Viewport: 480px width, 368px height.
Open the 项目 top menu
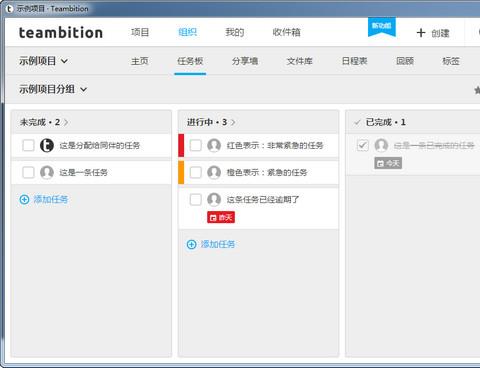(140, 32)
